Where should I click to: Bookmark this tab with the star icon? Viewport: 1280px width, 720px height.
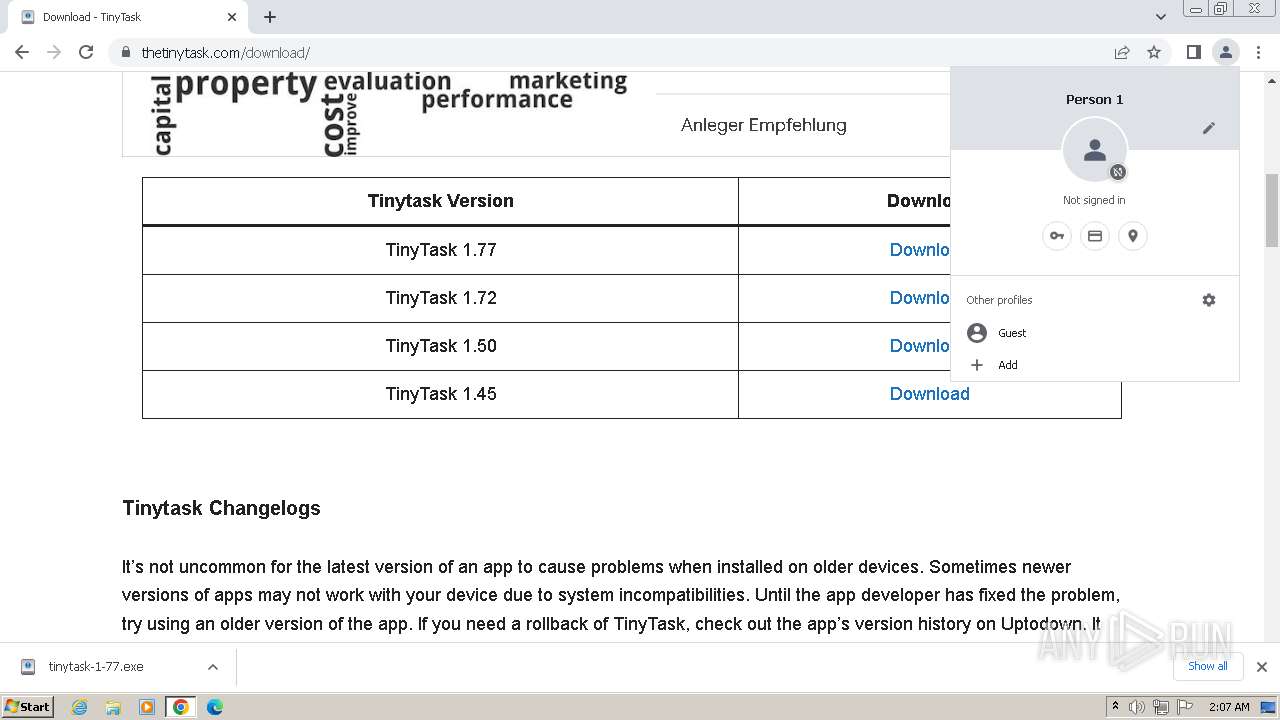coord(1154,52)
